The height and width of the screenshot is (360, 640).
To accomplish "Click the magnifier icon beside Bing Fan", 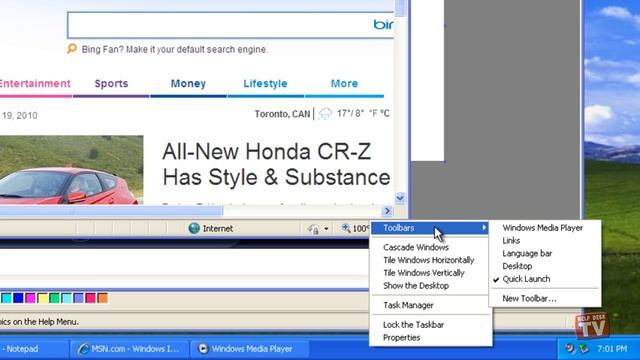I will pyautogui.click(x=72, y=49).
